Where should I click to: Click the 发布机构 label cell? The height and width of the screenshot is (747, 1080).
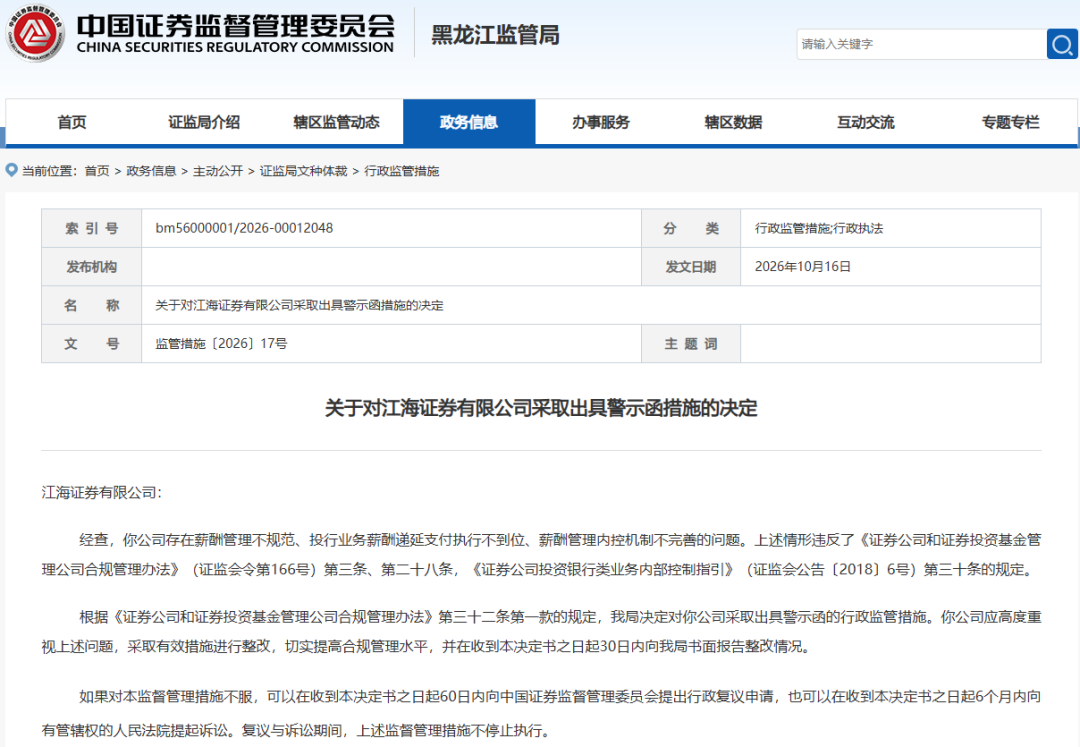click(92, 266)
